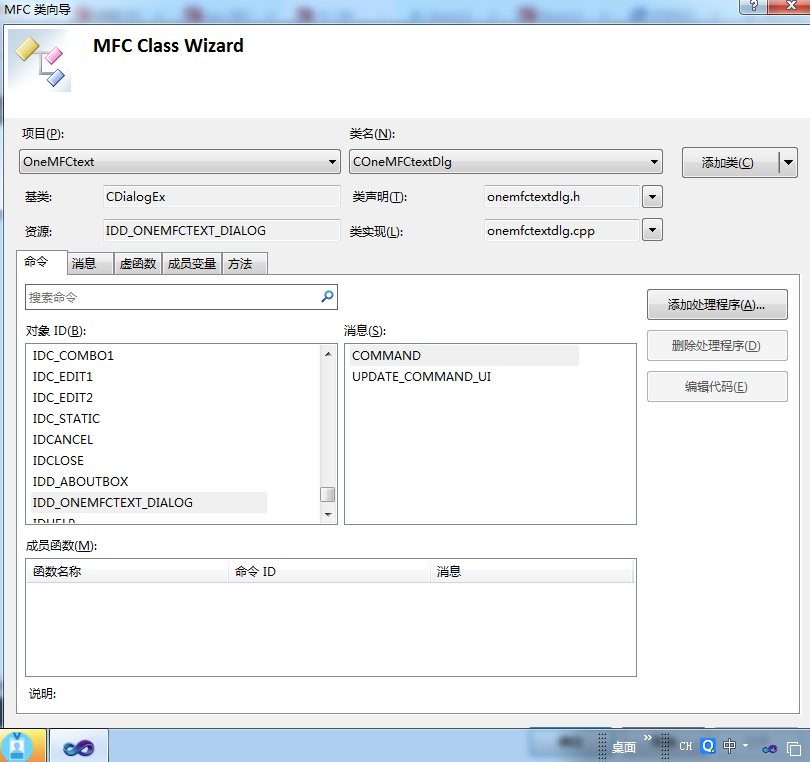Switch to the 虚函数 tab
The height and width of the screenshot is (762, 810).
(x=137, y=262)
